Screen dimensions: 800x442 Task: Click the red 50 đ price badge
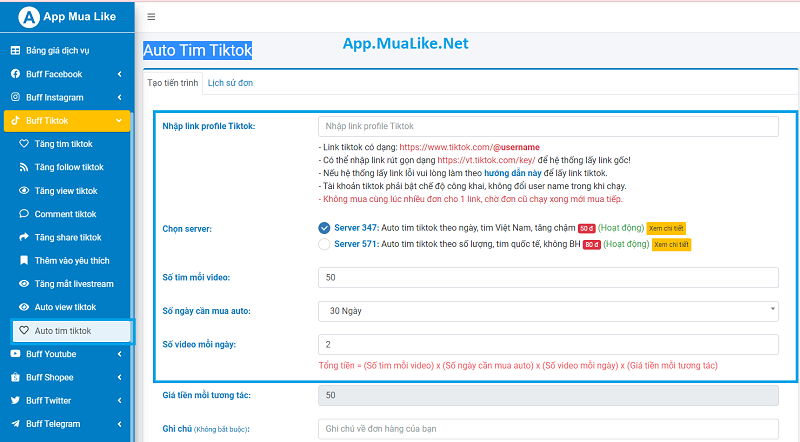tap(586, 229)
